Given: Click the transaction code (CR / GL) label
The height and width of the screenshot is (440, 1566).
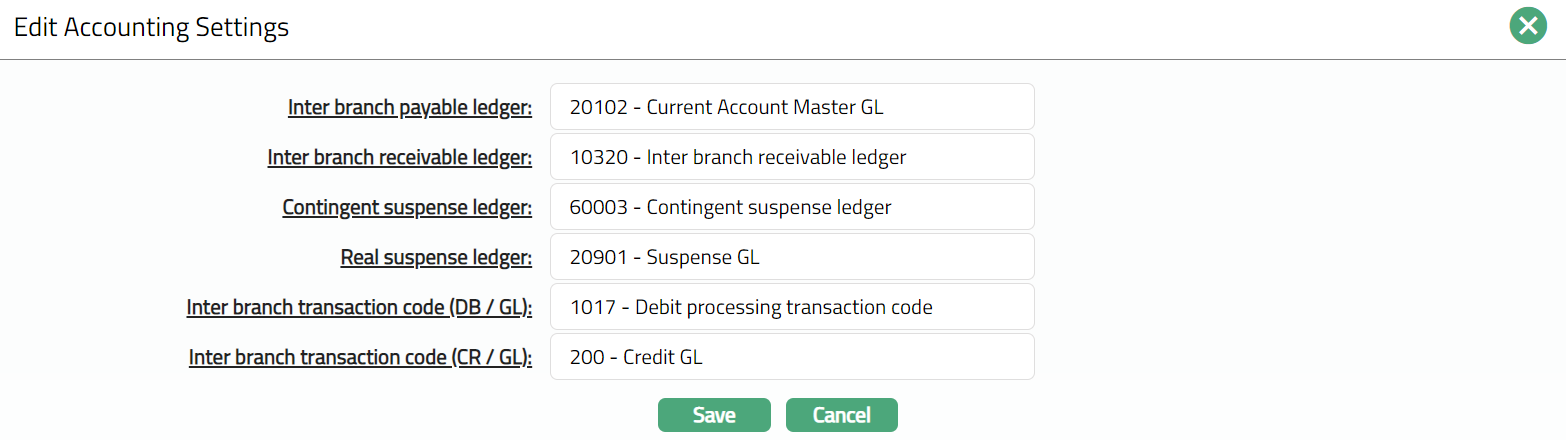Looking at the screenshot, I should [359, 358].
